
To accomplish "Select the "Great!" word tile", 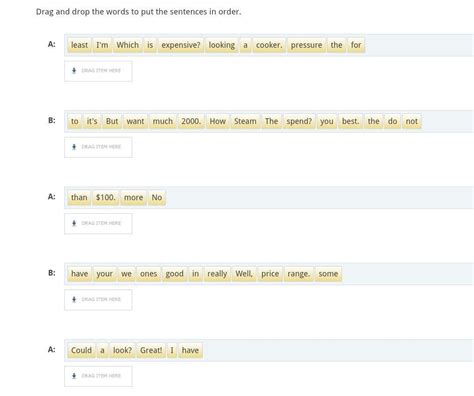I will [151, 350].
